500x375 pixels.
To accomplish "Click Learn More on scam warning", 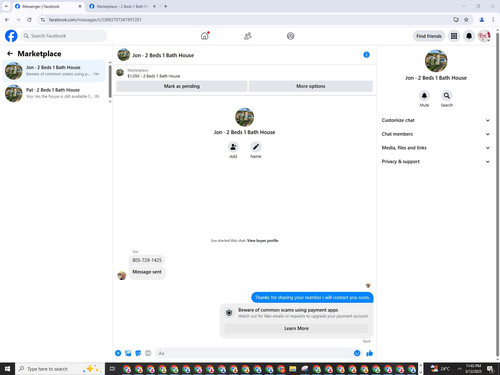I will (x=296, y=328).
